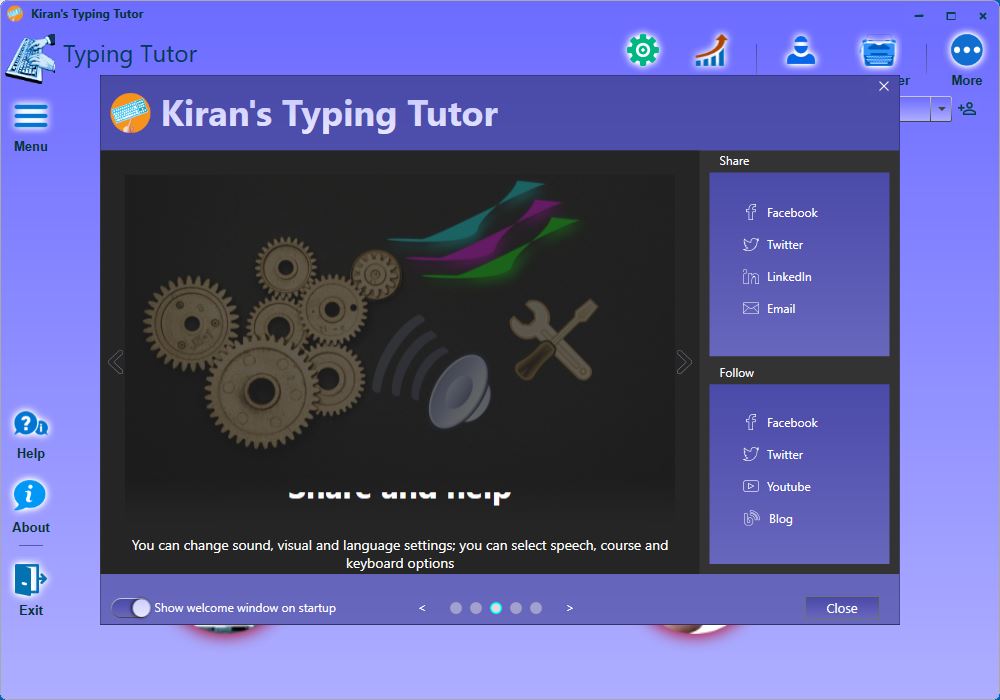This screenshot has height=700, width=1000.
Task: Select the fourth slide dot
Action: click(x=516, y=608)
